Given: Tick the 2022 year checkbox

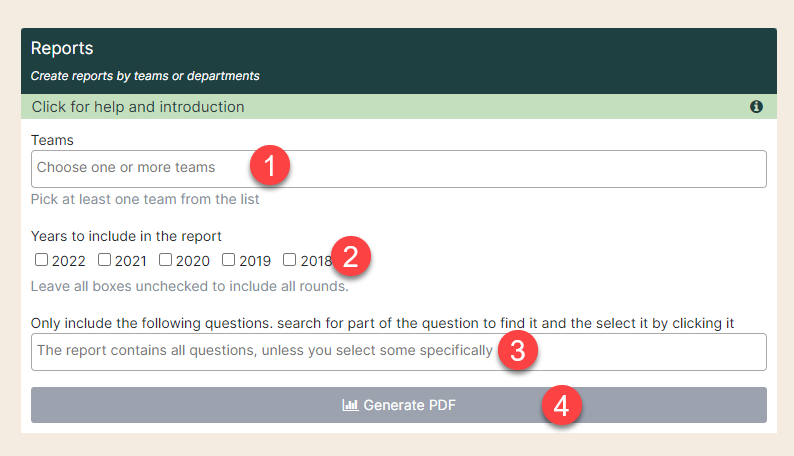Looking at the screenshot, I should [41, 260].
